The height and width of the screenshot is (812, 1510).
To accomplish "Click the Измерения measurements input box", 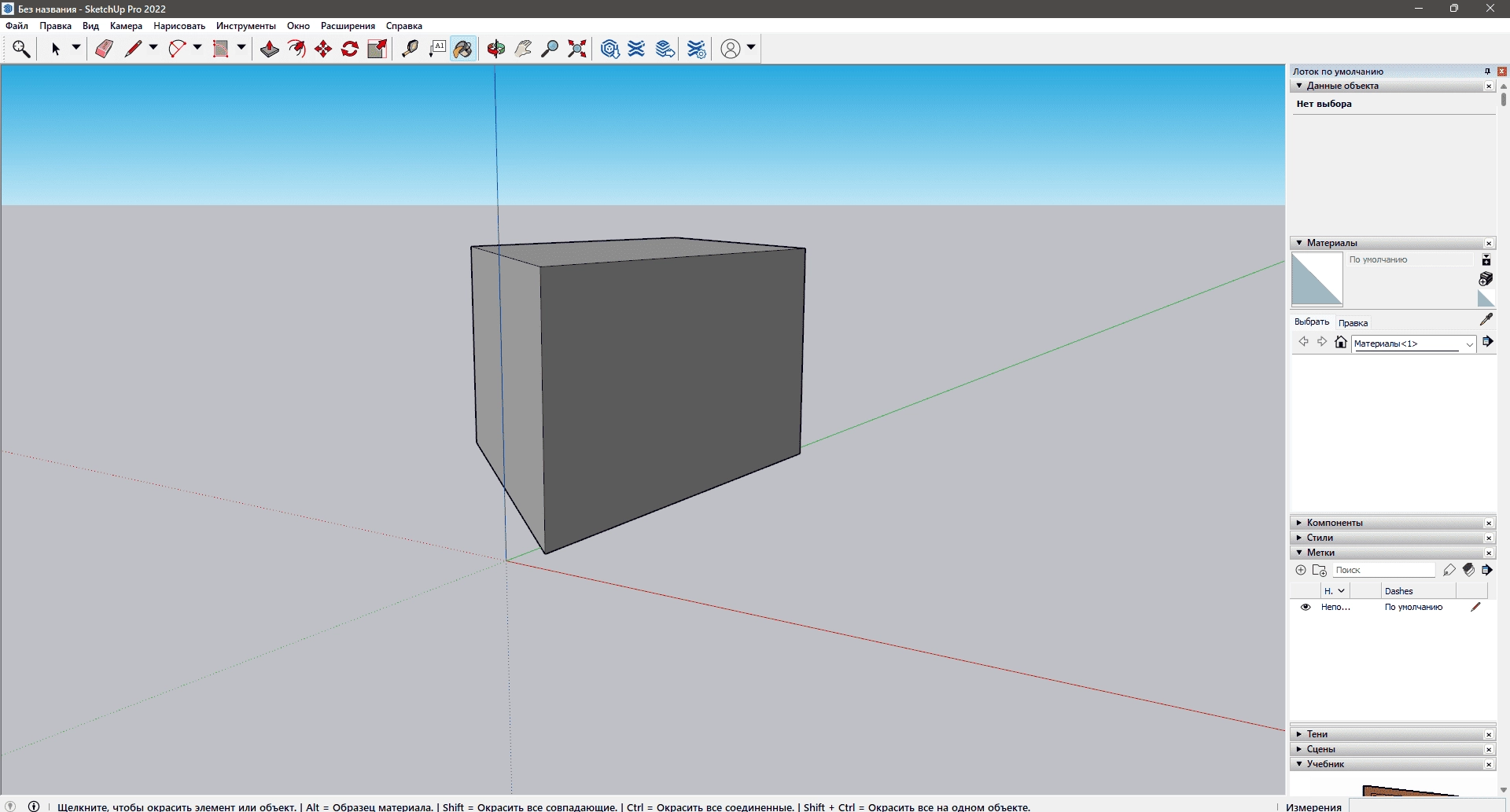I will [1428, 806].
